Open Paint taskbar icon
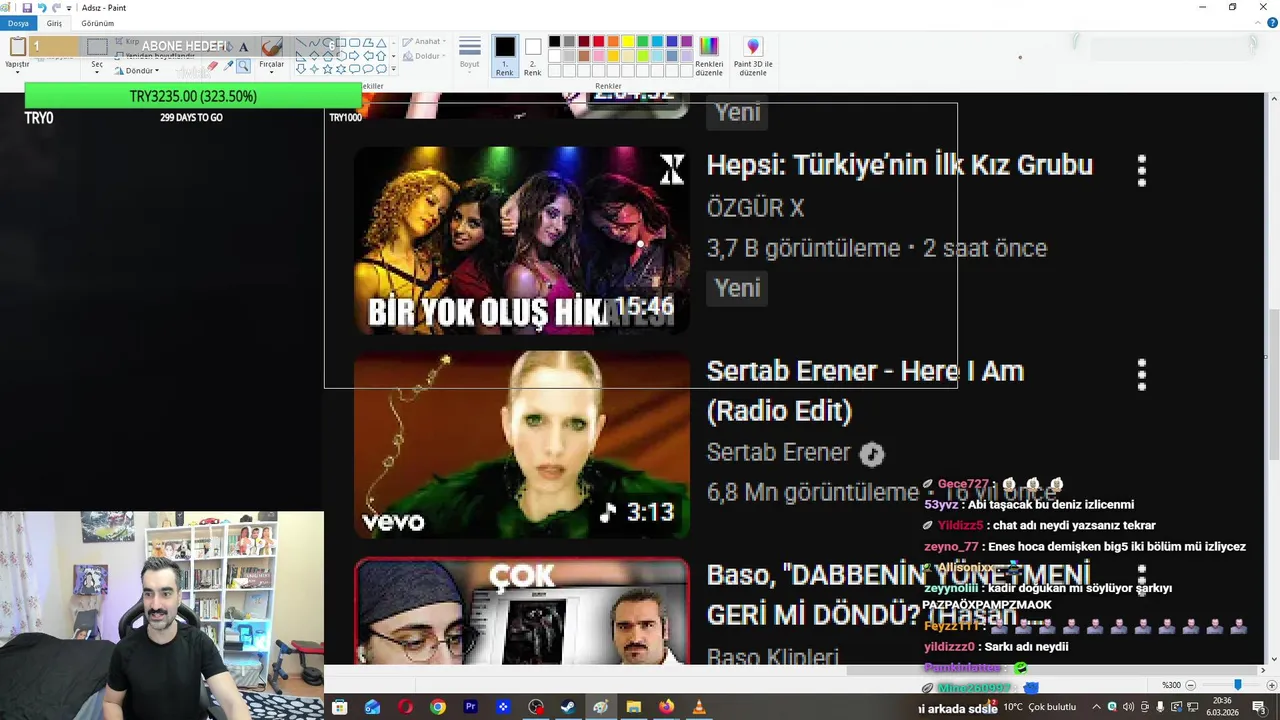Screen dimensions: 1280x720 (x=600, y=707)
